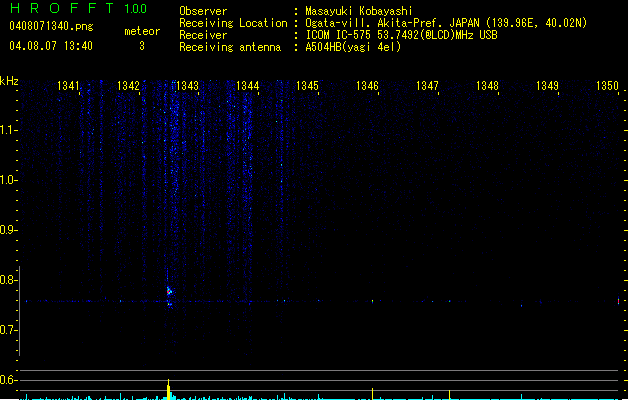Click the Receiver field label
Viewport: 629px width, 400px height.
pos(203,35)
